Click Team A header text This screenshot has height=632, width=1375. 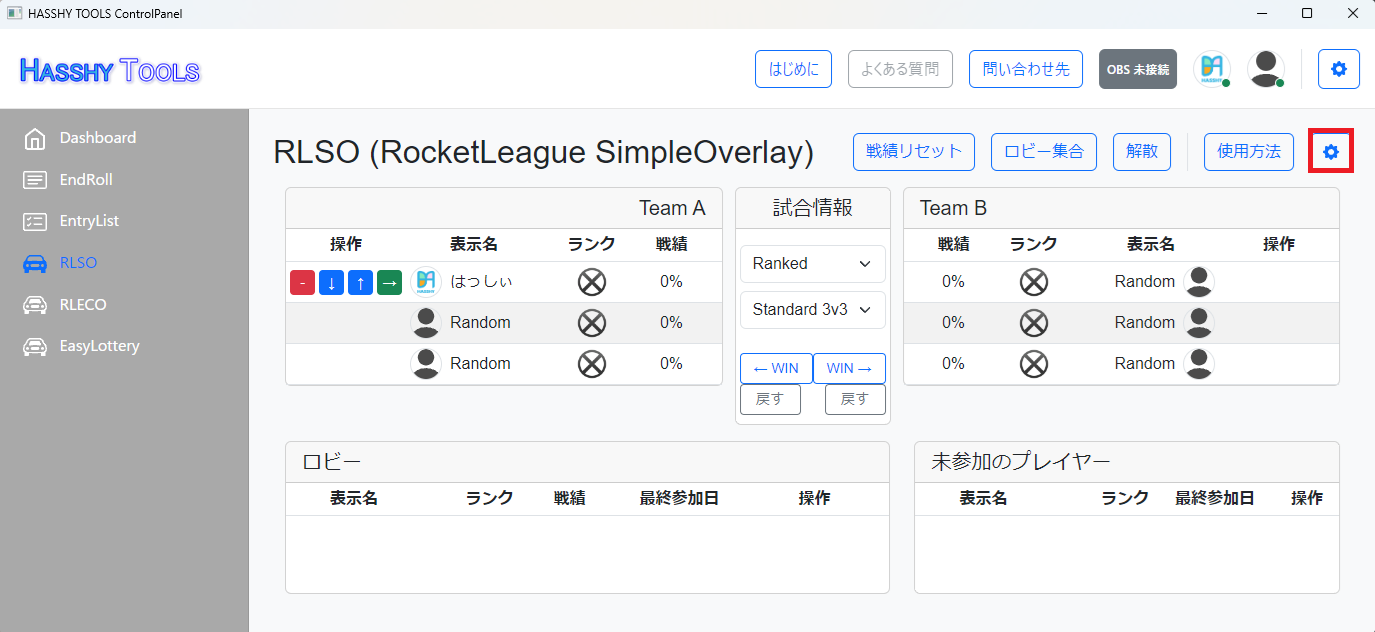pos(672,208)
